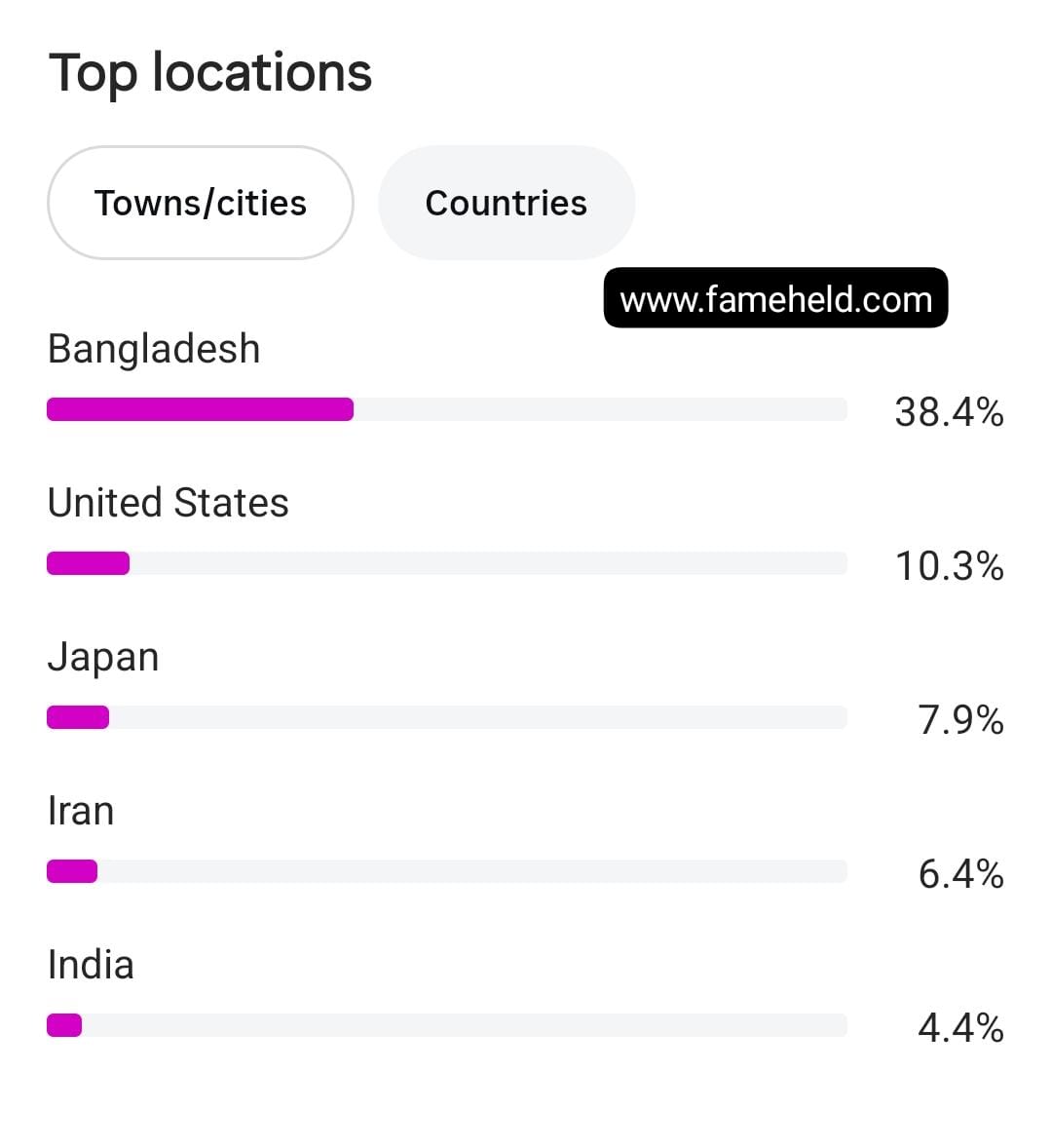Tap the 4.4% percentage value
The image size is (1052, 1148).
[x=960, y=1028]
